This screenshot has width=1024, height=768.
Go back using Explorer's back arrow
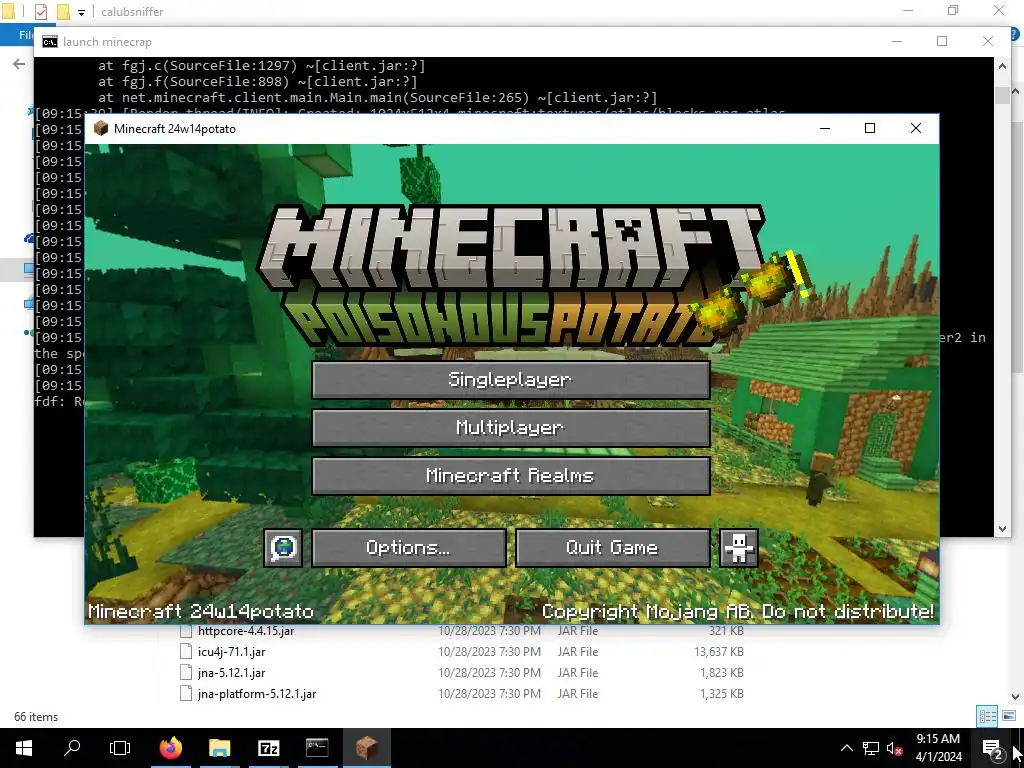(x=19, y=63)
